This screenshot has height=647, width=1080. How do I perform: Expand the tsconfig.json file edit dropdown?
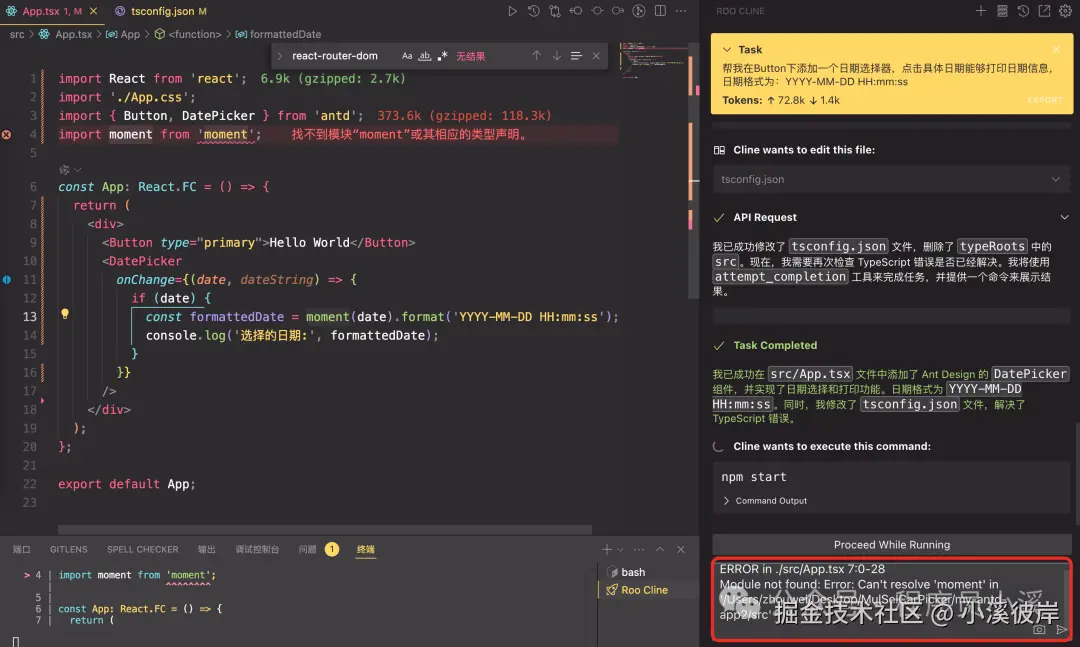tap(1055, 179)
